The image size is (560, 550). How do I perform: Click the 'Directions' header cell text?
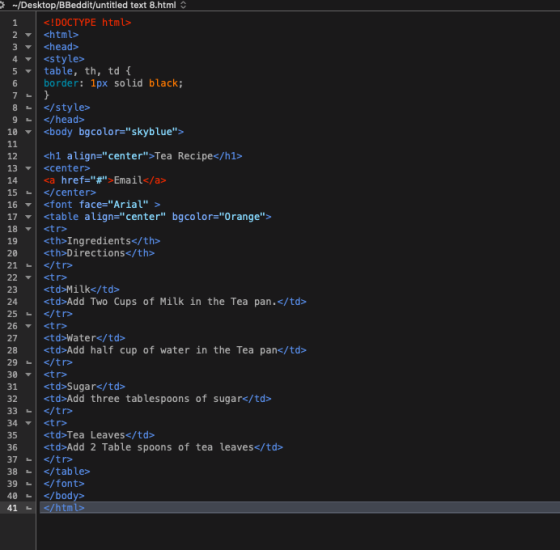pos(96,253)
